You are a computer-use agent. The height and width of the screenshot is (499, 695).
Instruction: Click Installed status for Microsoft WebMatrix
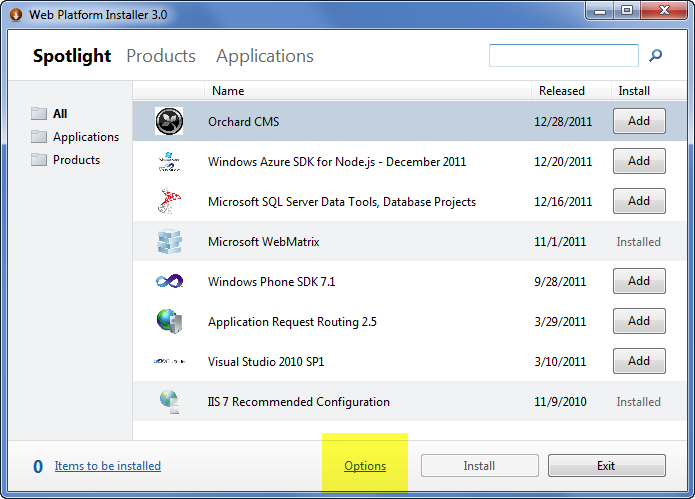coord(638,242)
